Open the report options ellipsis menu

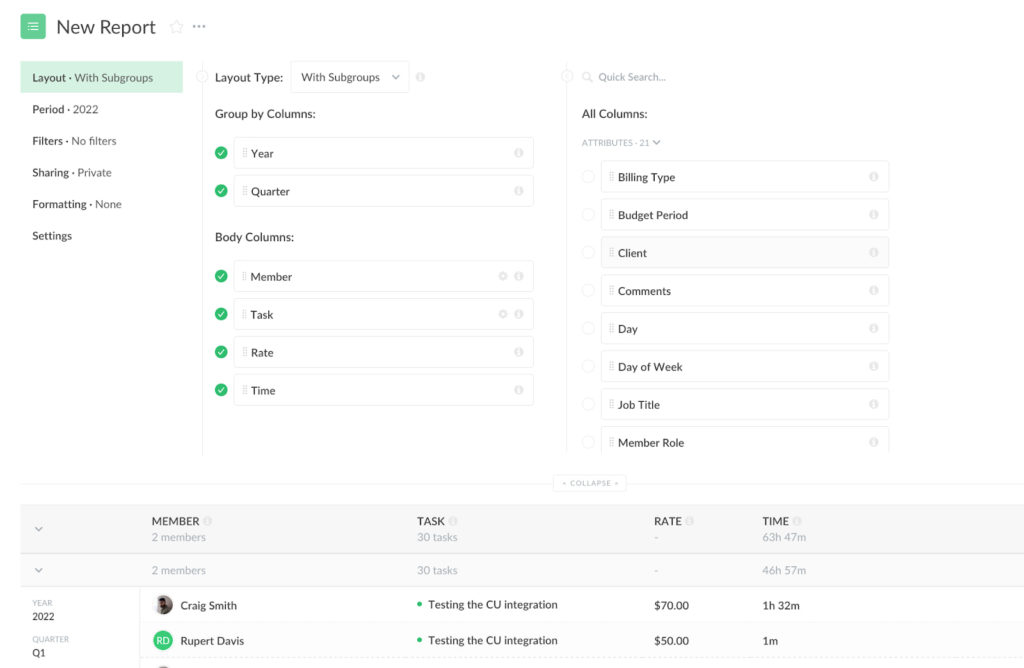201,26
